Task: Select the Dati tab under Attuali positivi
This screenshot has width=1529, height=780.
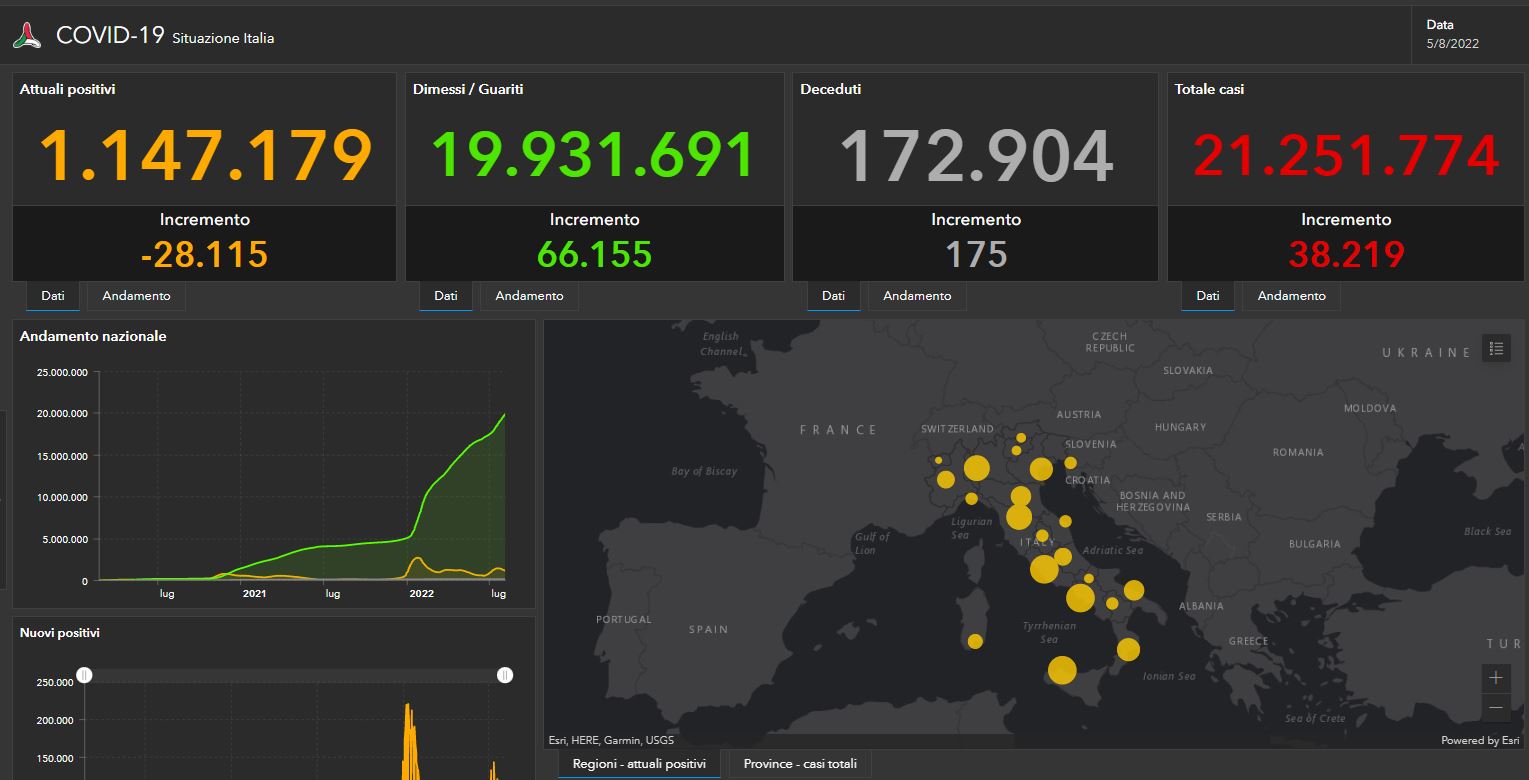Action: pyautogui.click(x=53, y=296)
